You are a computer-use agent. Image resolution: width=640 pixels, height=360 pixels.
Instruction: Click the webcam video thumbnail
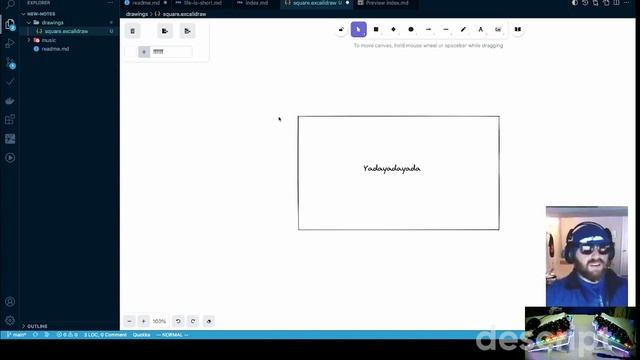587,256
